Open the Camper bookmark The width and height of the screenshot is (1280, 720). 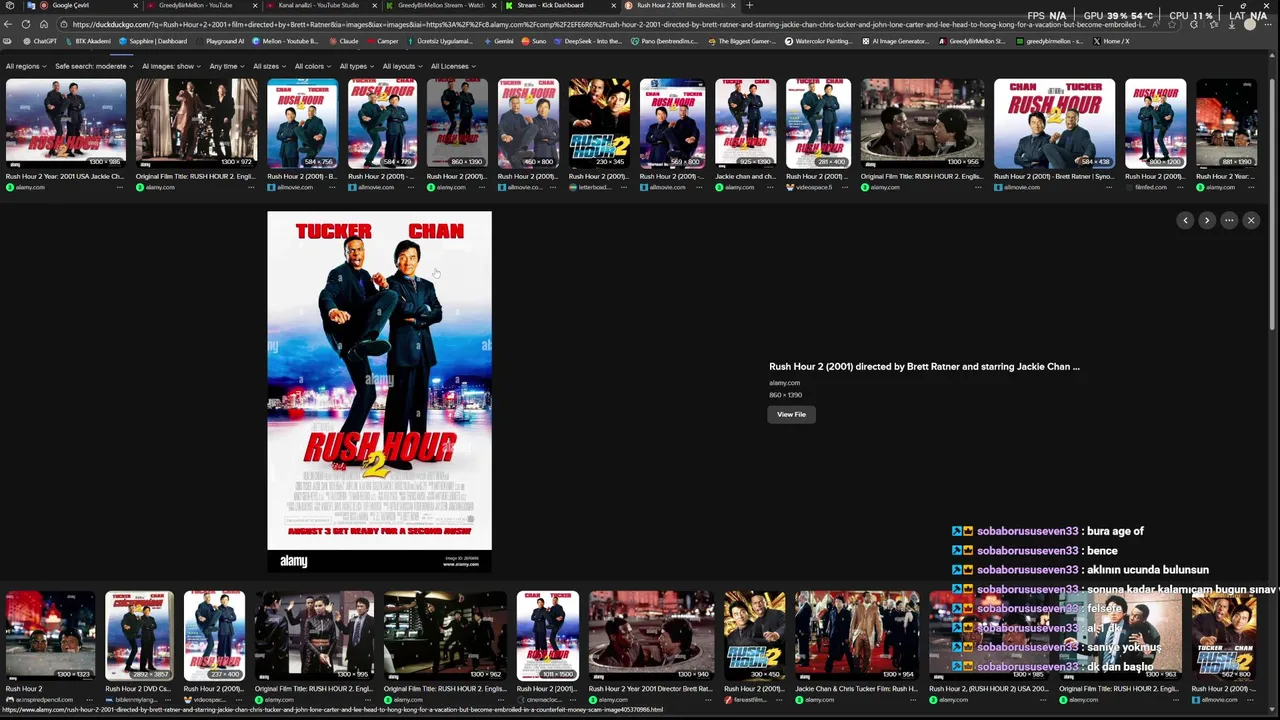(x=383, y=41)
